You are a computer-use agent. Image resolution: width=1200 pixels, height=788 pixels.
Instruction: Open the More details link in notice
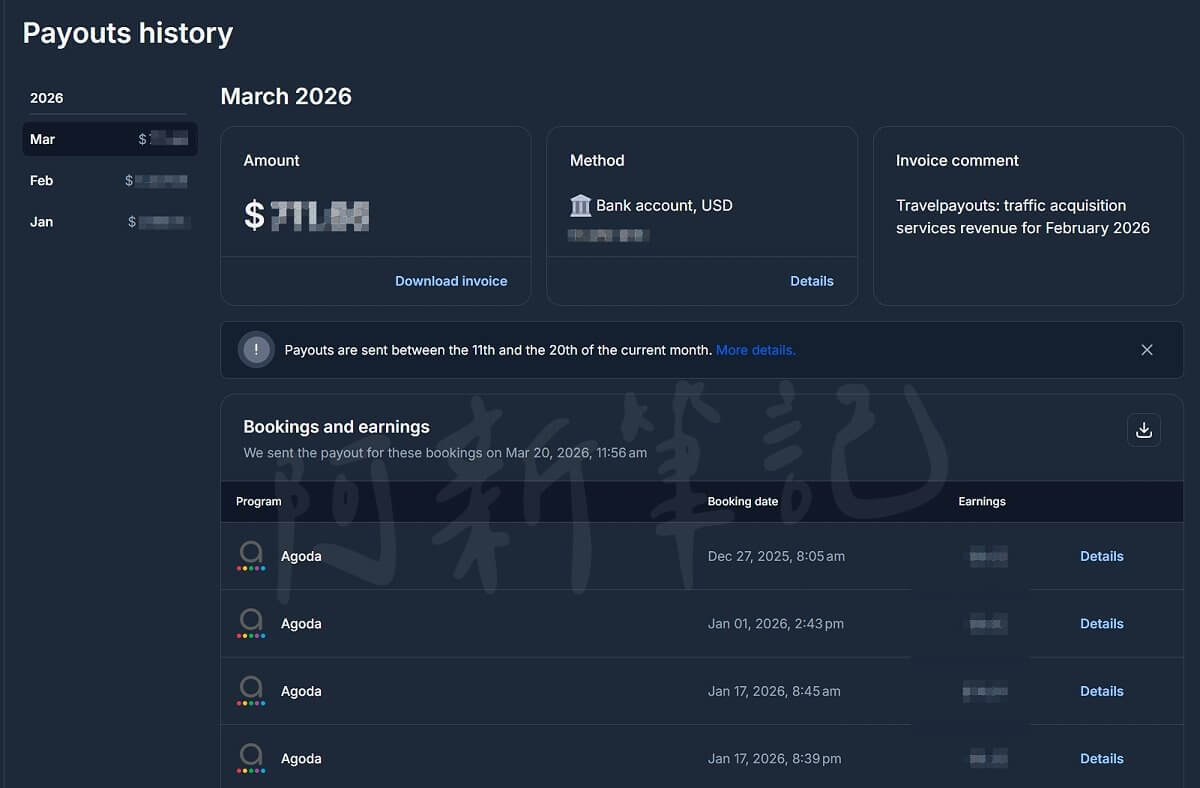(756, 350)
